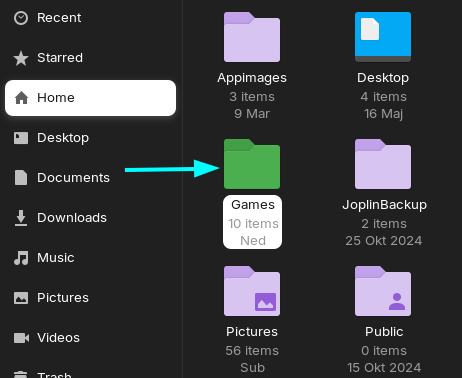The image size is (462, 378).
Task: Click the 'JoplinBackup' folder name label
Action: coord(384,205)
